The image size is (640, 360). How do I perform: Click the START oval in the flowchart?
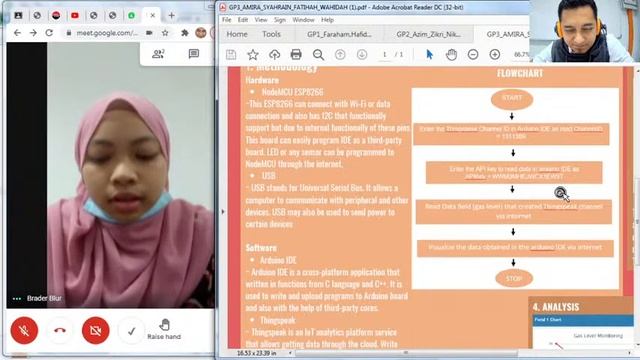(x=512, y=98)
